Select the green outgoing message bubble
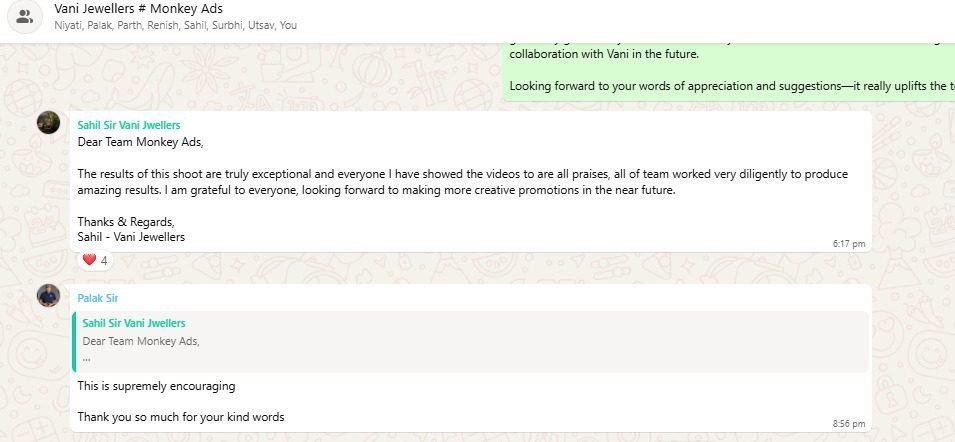The image size is (955, 442). point(728,70)
